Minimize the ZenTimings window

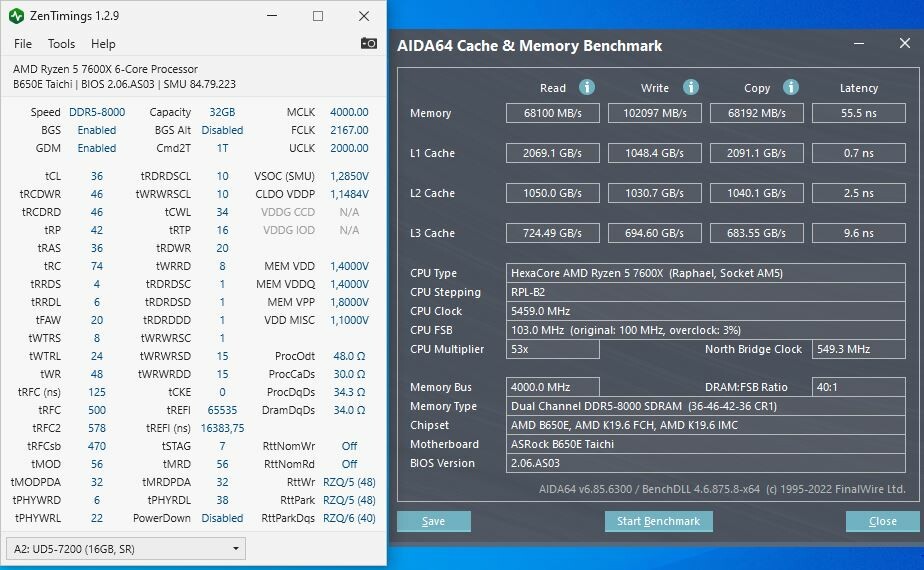(272, 16)
